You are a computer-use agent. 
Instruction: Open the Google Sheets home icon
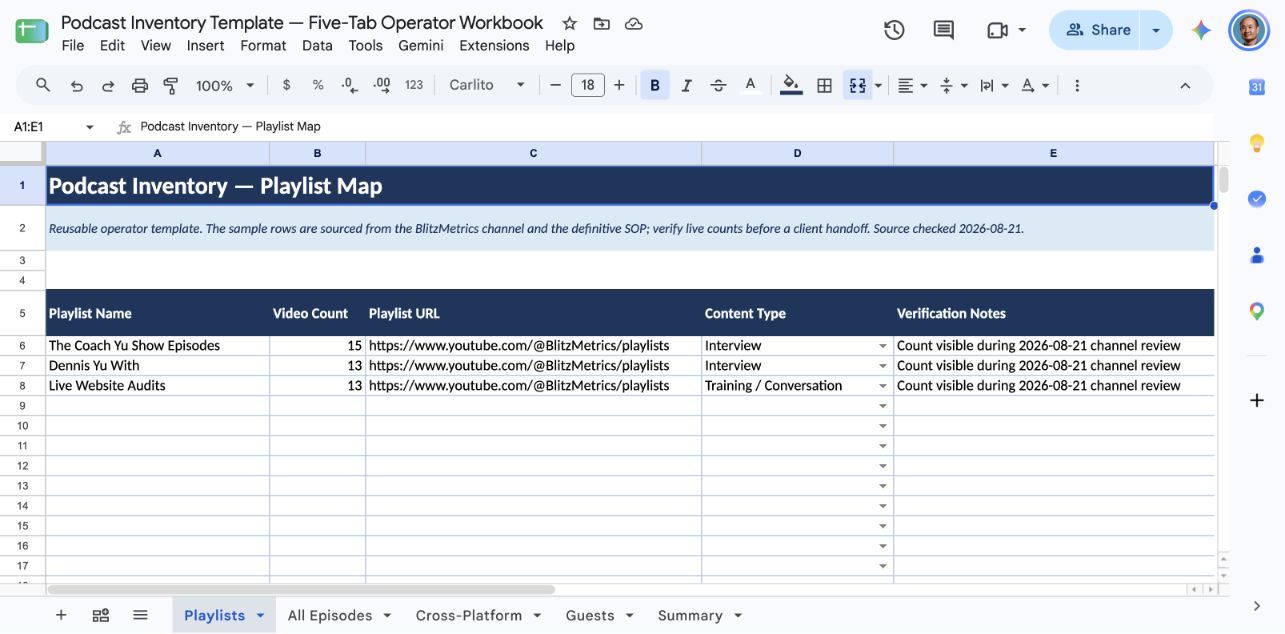pyautogui.click(x=31, y=30)
